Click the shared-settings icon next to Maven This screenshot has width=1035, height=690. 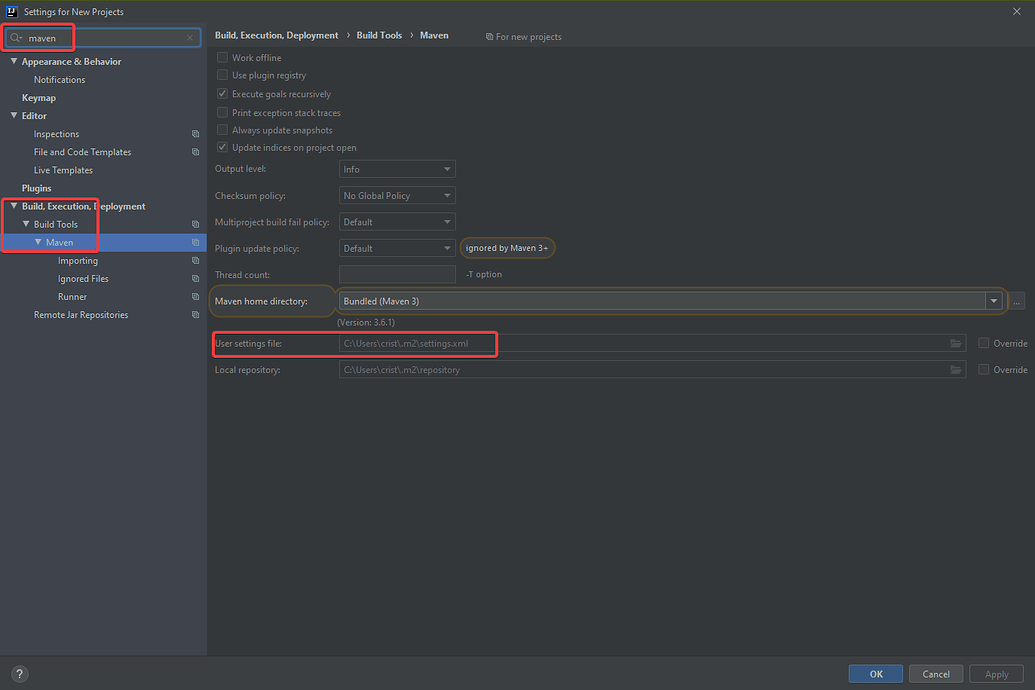[196, 242]
